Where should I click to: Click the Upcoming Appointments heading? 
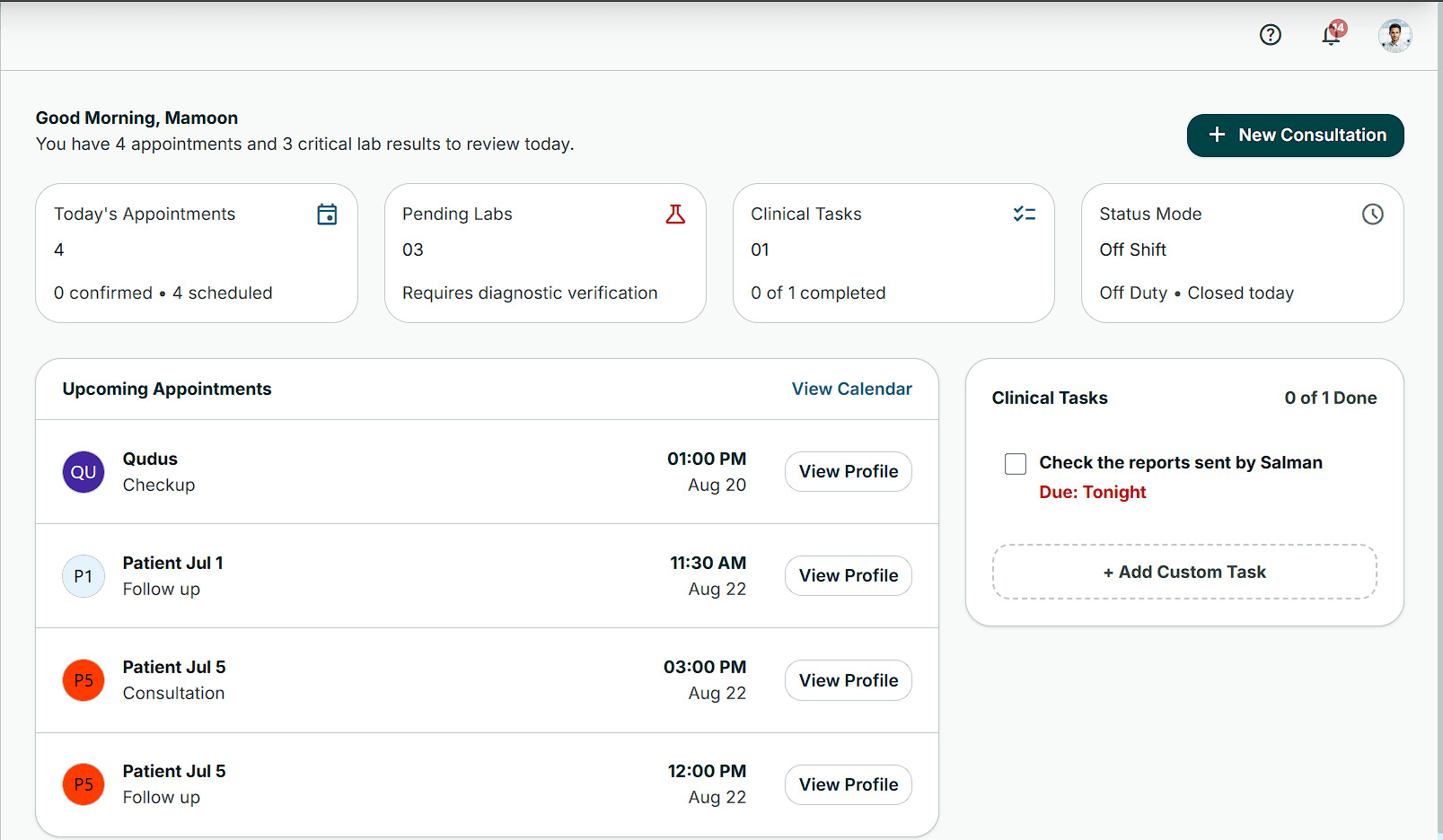click(x=167, y=389)
